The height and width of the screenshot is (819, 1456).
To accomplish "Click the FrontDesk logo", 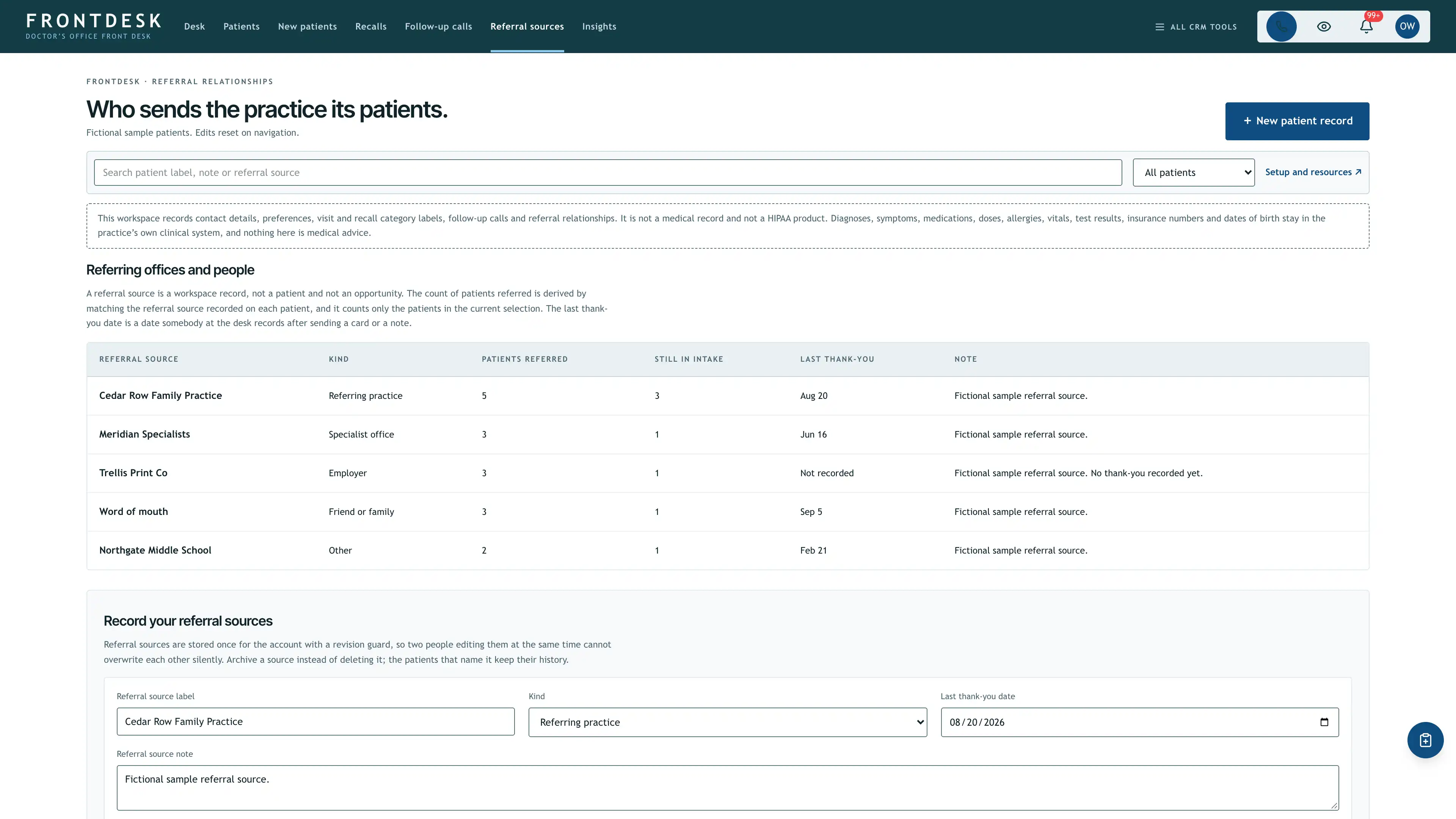I will [93, 27].
